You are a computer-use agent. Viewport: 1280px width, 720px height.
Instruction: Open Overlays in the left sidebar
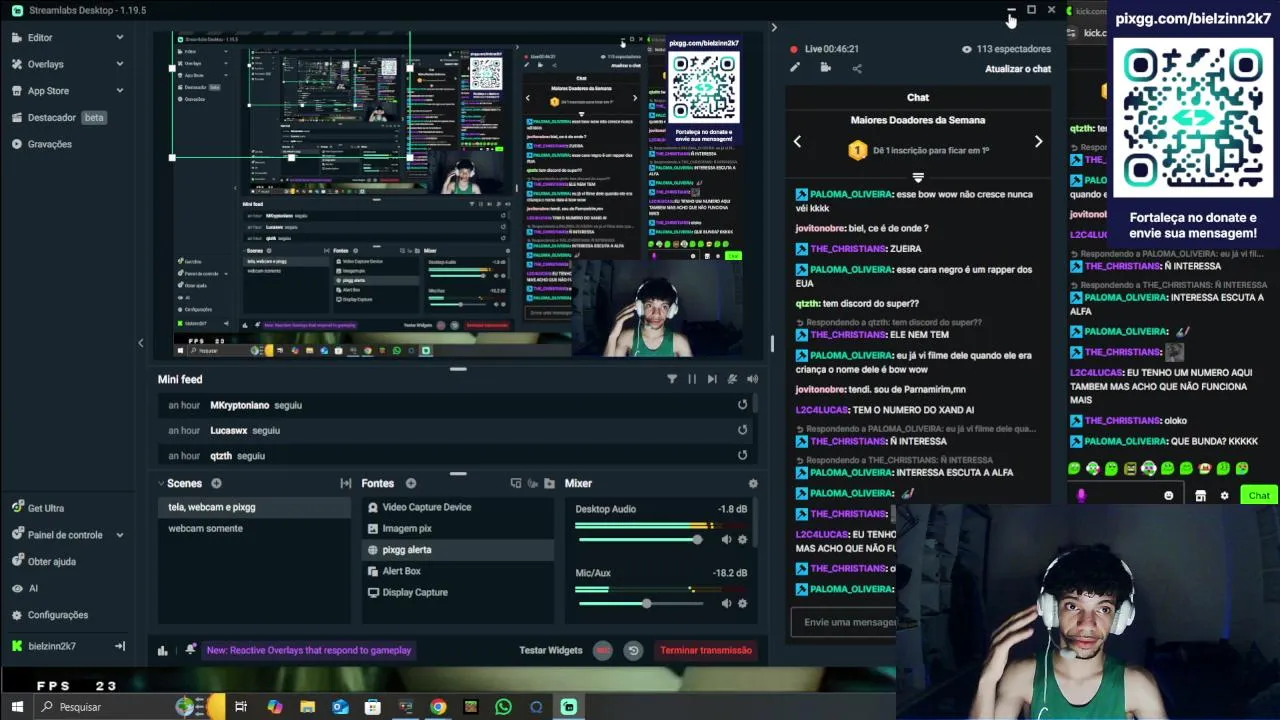click(45, 64)
